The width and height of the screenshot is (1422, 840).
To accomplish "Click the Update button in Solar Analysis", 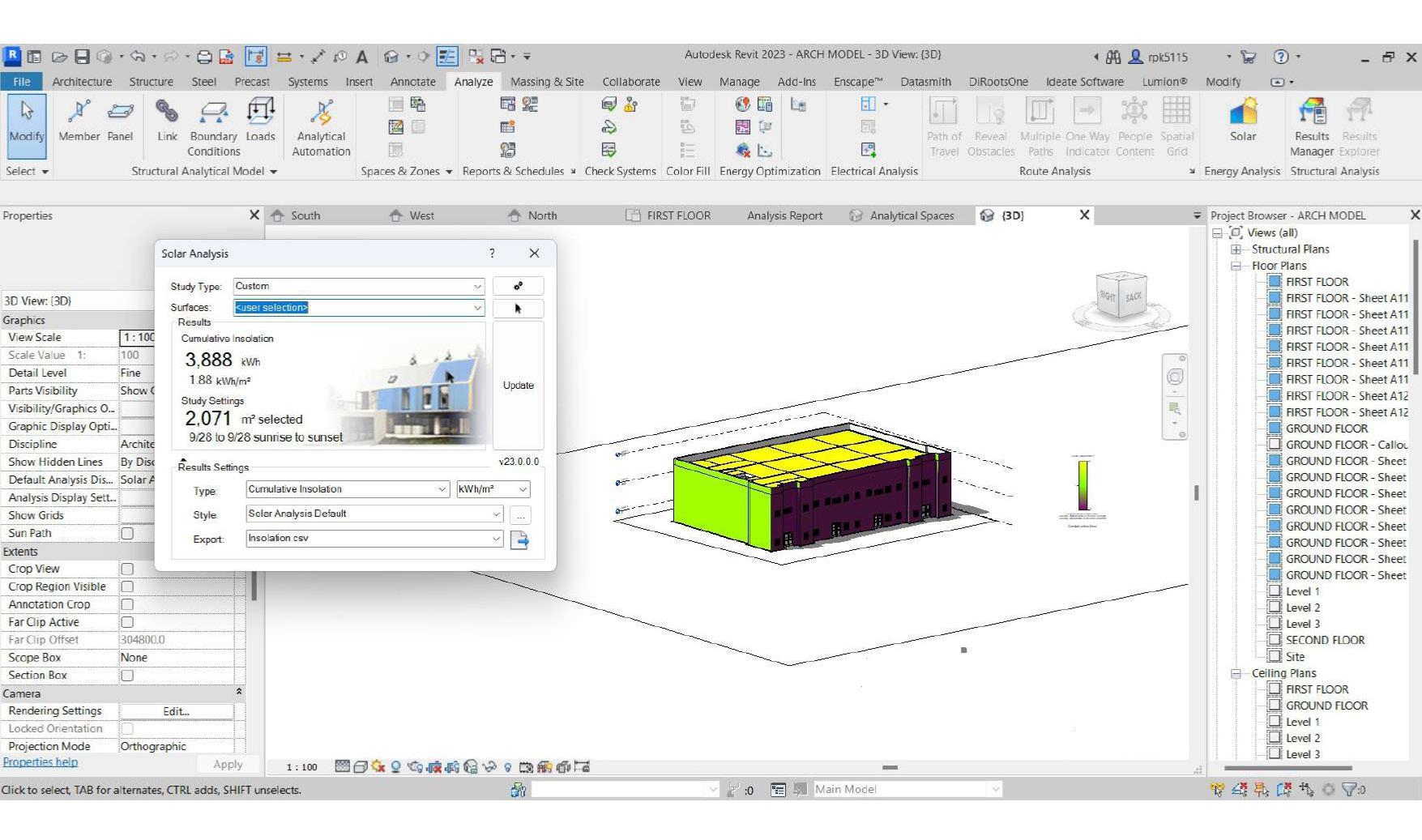I will click(x=518, y=386).
